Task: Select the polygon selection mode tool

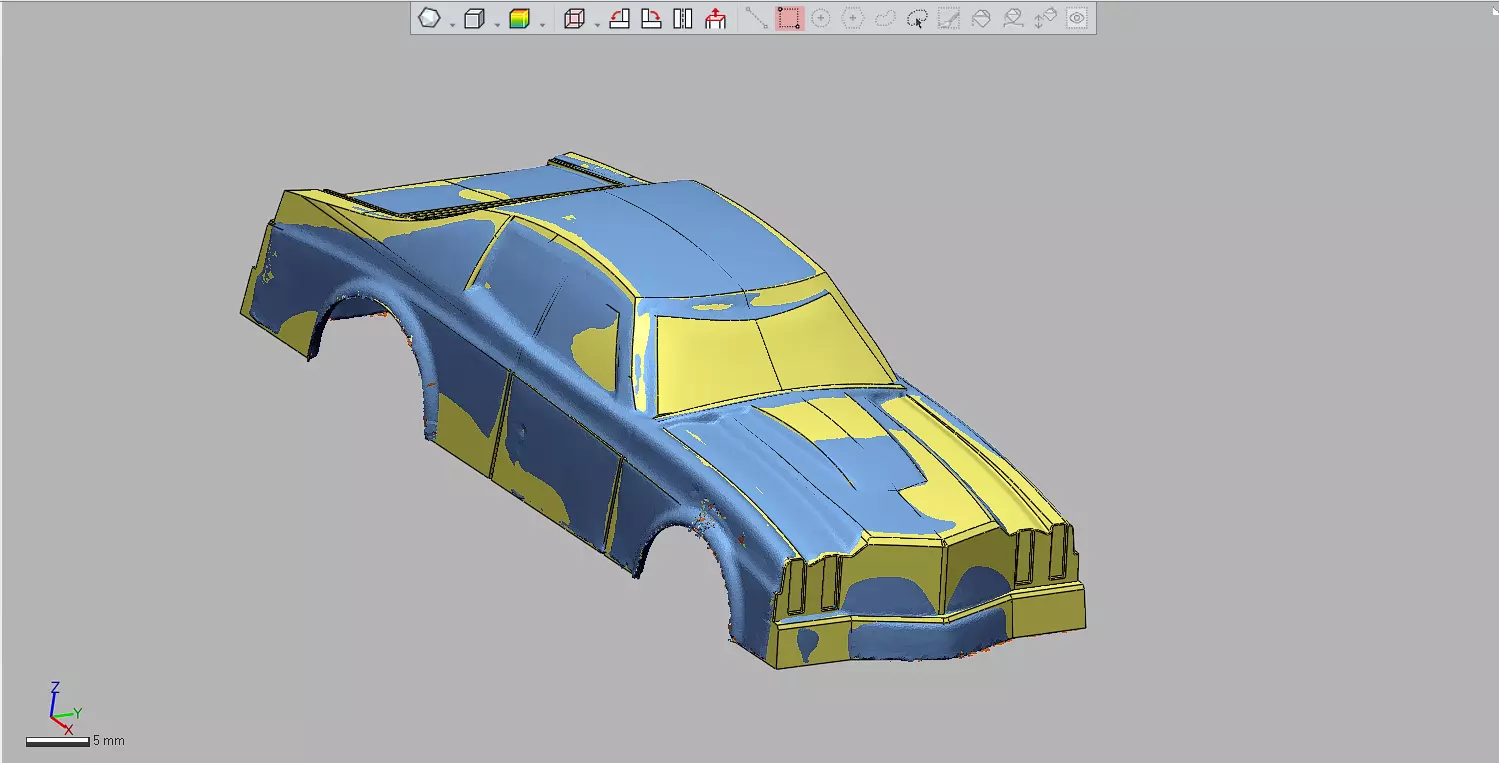Action: [x=853, y=18]
